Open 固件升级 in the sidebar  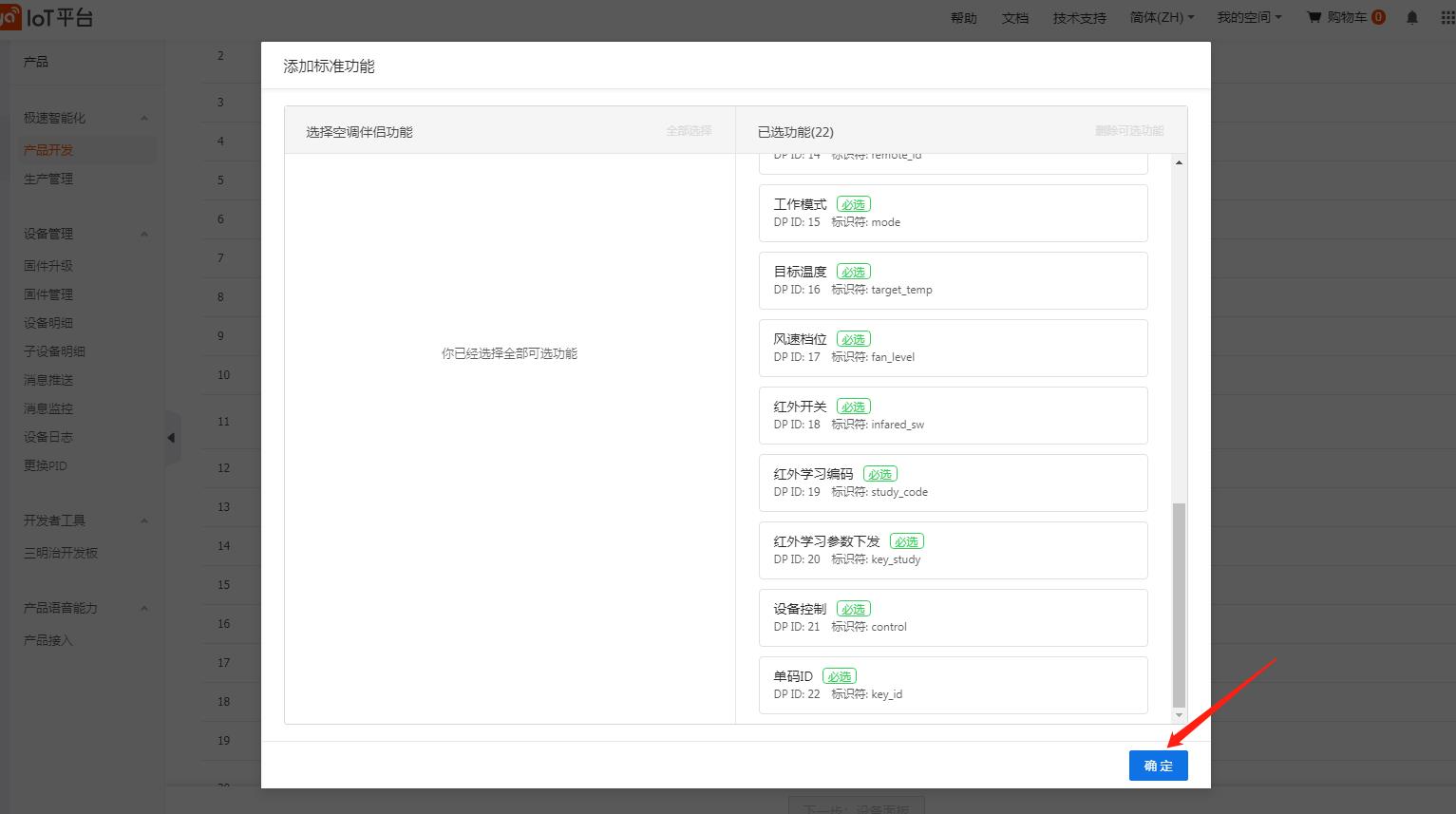click(x=48, y=266)
